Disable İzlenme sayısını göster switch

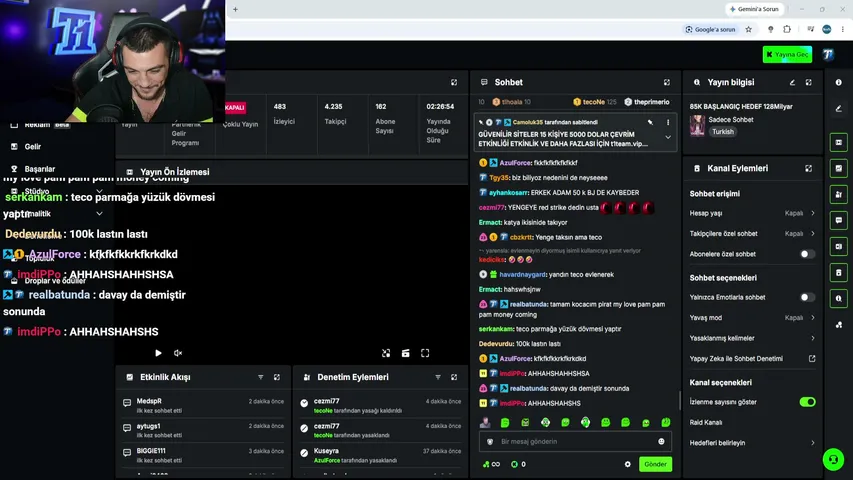[x=807, y=402]
